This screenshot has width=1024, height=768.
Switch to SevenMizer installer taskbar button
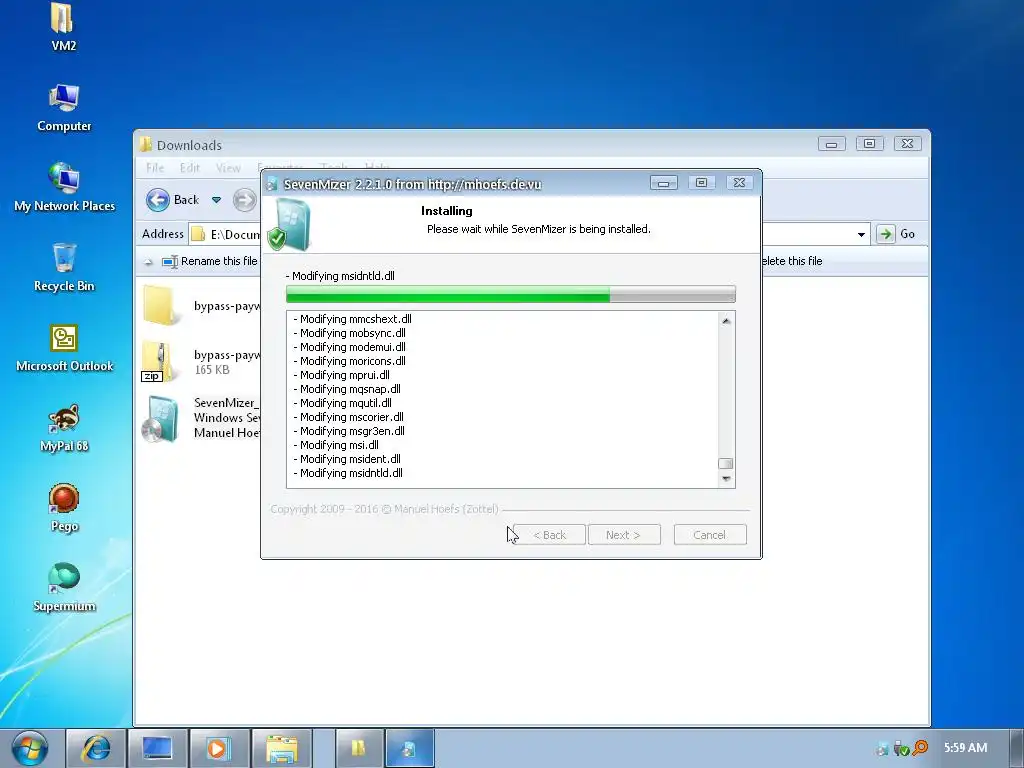point(409,748)
